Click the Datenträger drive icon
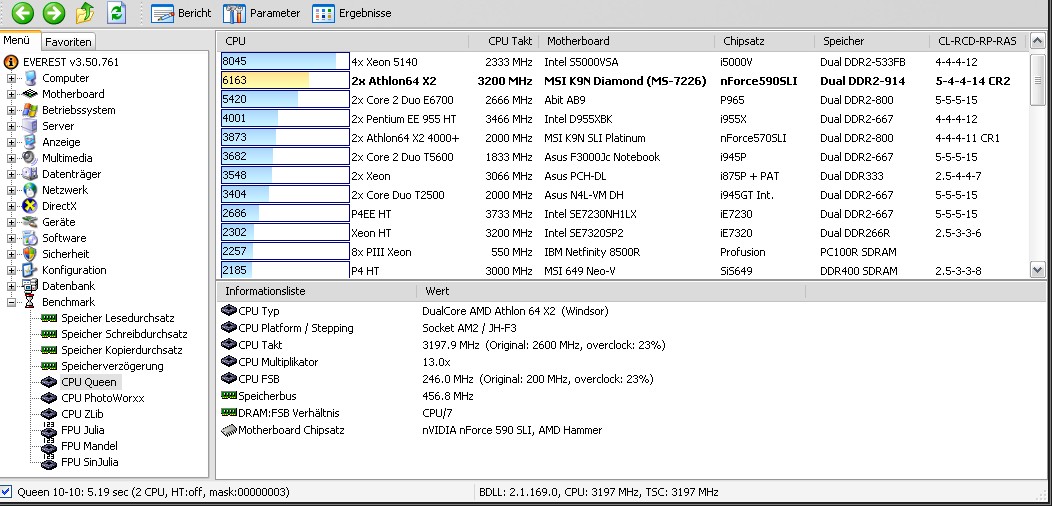The width and height of the screenshot is (1052, 506). pyautogui.click(x=30, y=174)
